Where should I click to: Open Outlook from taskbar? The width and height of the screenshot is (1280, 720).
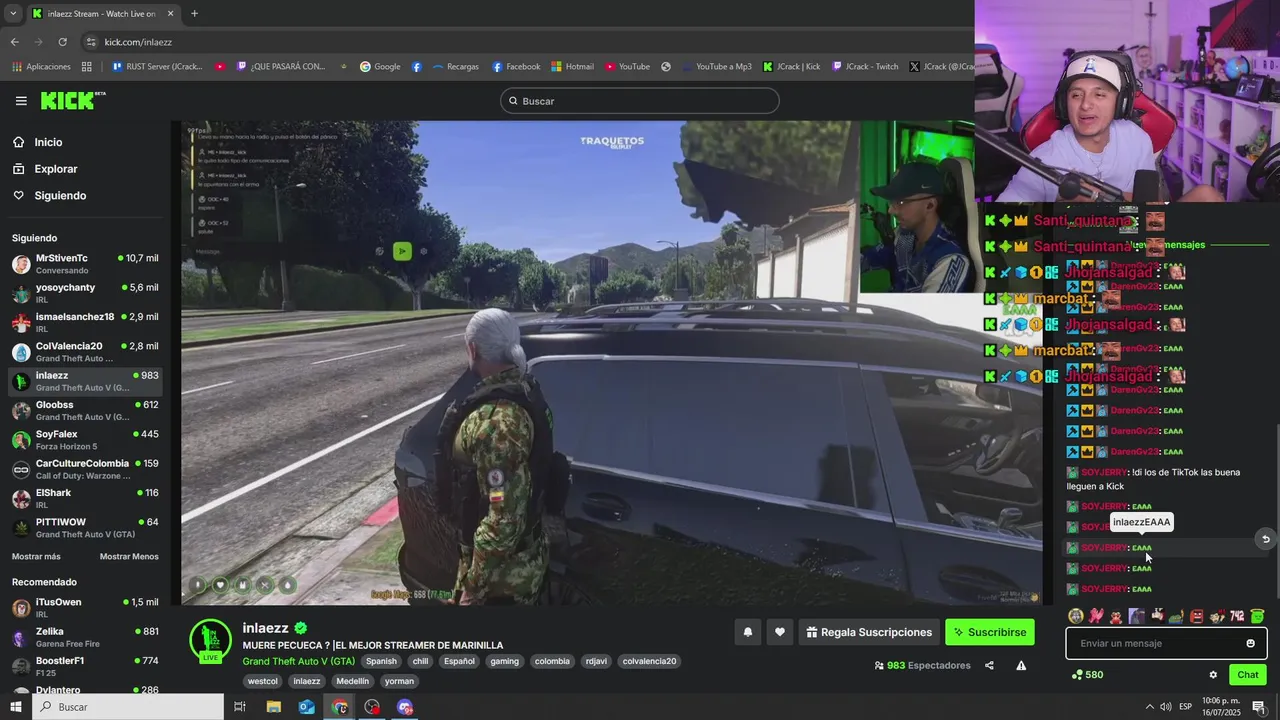point(307,707)
